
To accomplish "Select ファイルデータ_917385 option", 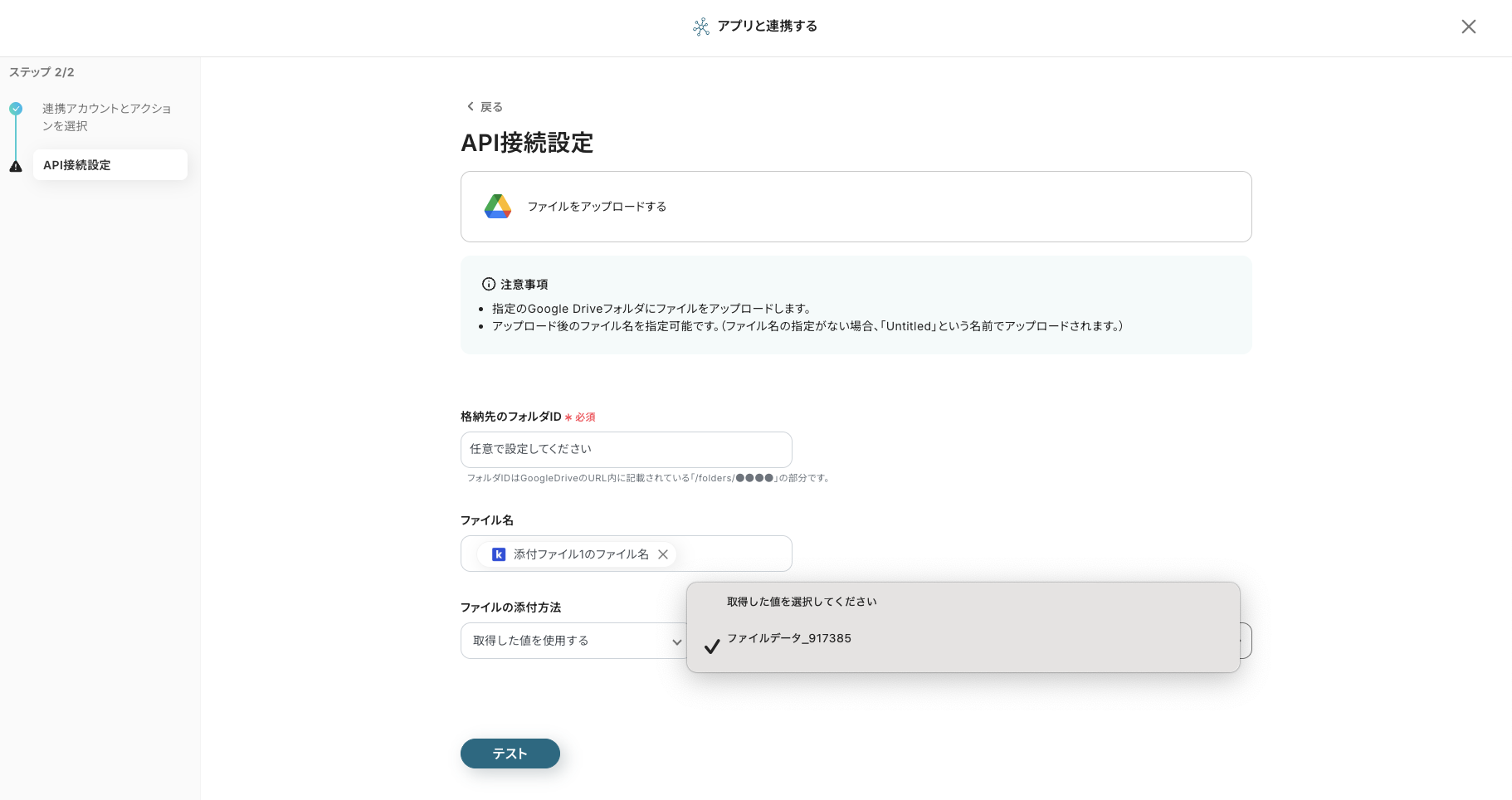I will point(963,639).
